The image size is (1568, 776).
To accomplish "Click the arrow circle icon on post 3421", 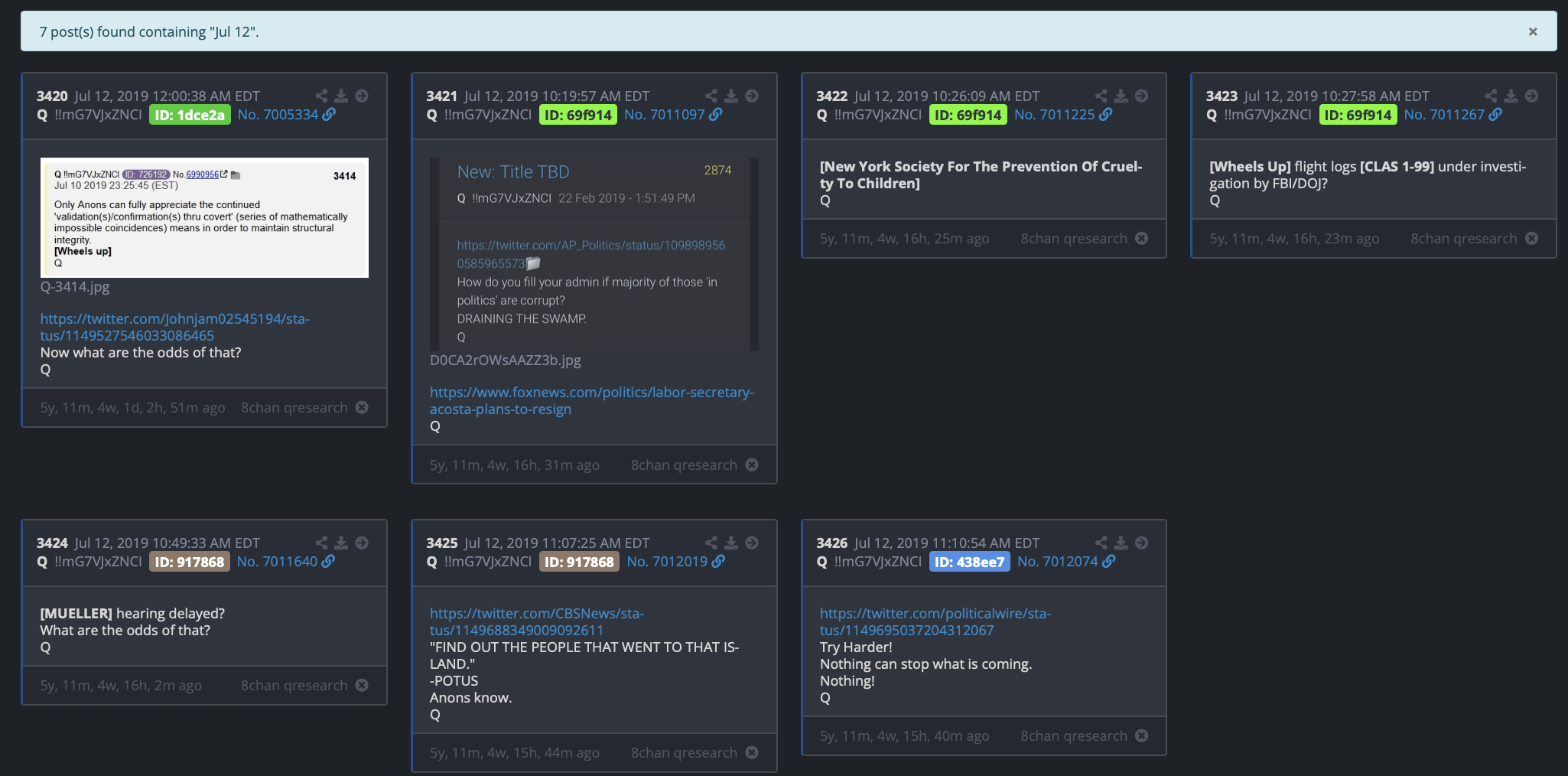I will 752,96.
